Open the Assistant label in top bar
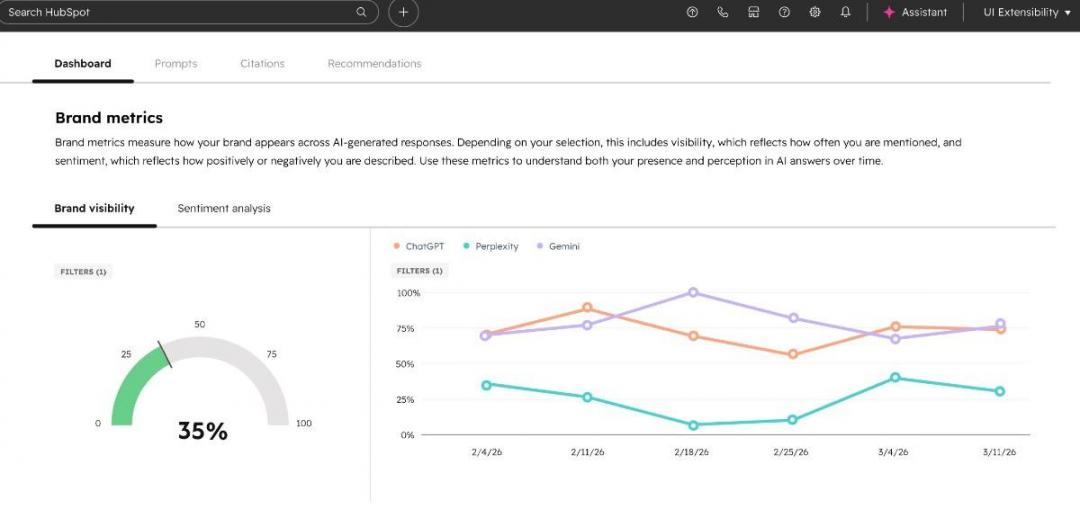The image size is (1080, 518). coord(924,12)
